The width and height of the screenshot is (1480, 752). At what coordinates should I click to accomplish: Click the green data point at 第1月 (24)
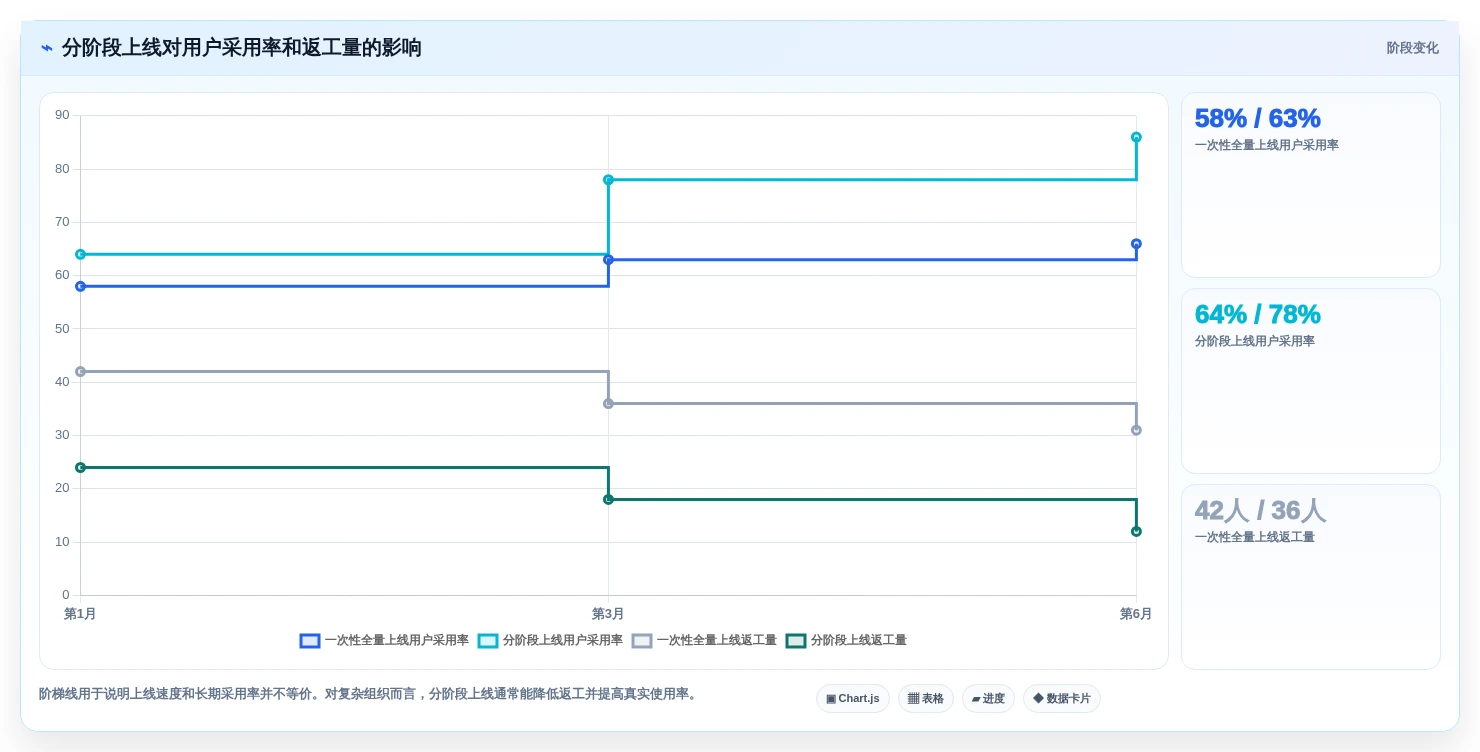coord(80,468)
